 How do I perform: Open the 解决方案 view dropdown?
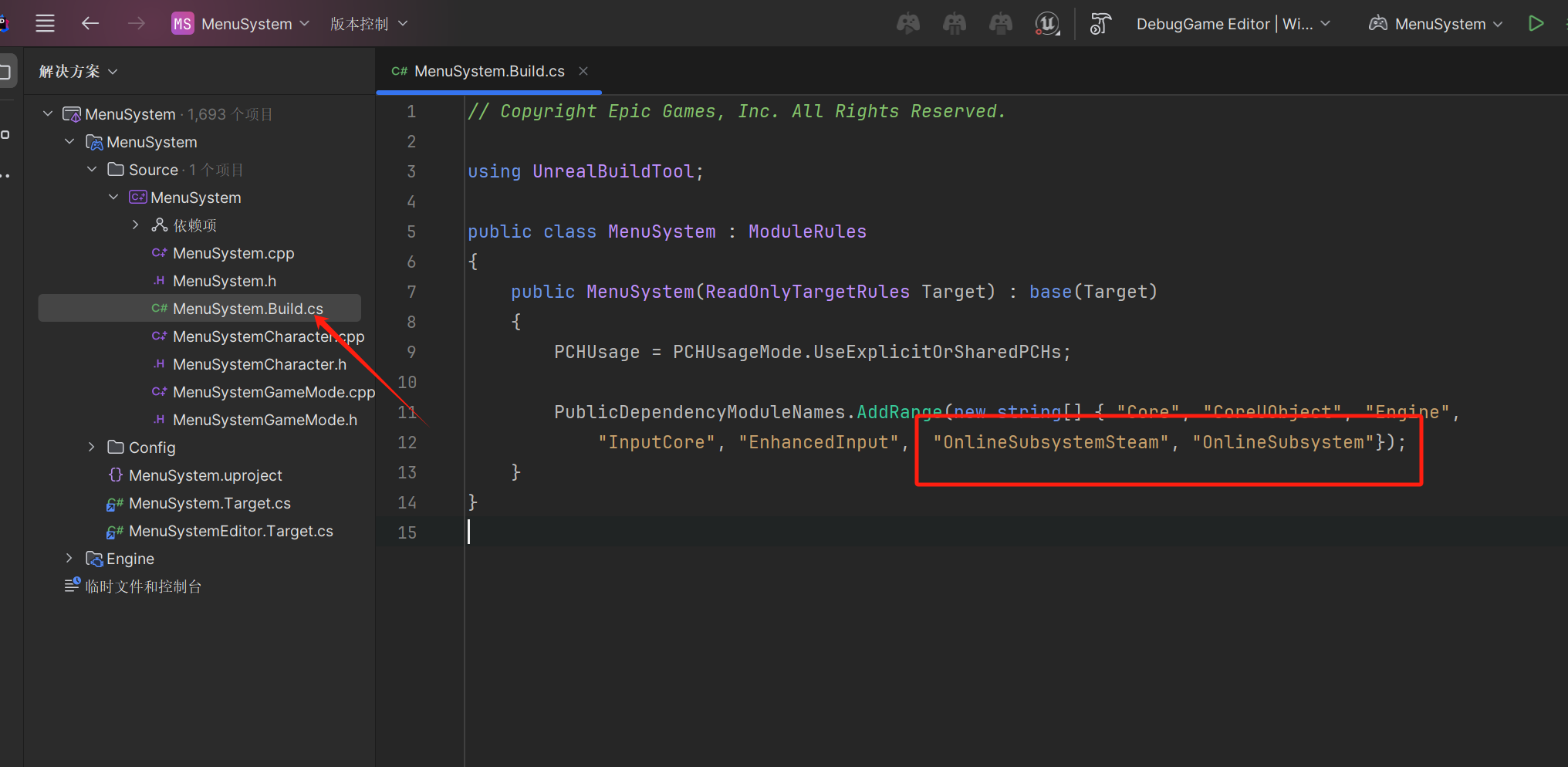point(78,72)
